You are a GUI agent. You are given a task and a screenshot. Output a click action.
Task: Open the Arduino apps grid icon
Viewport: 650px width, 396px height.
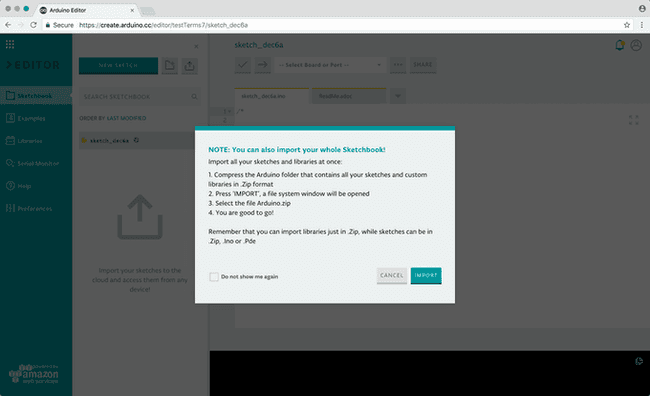(x=10, y=44)
